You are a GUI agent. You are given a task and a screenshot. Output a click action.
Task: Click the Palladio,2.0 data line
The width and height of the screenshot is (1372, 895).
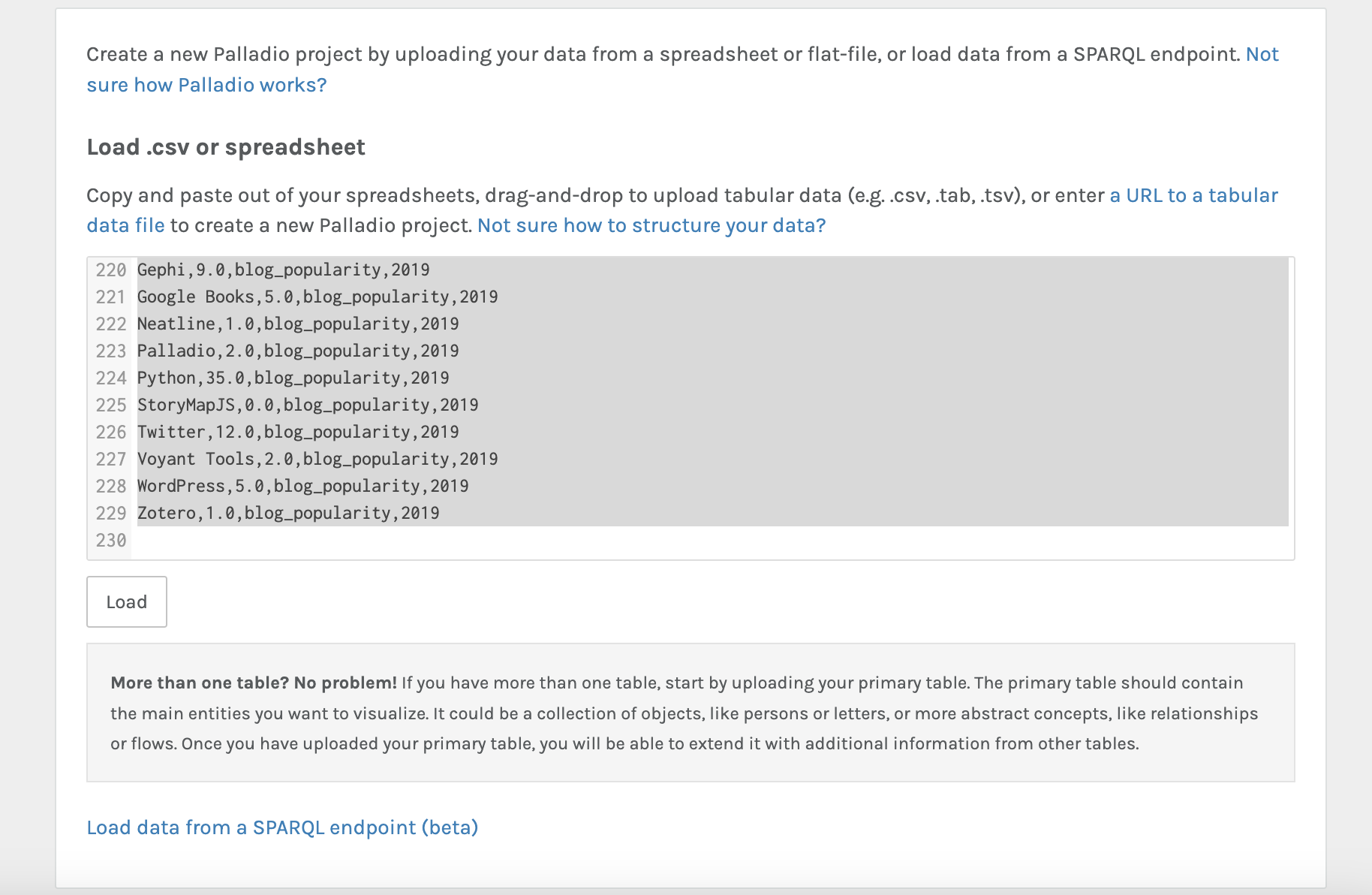297,351
